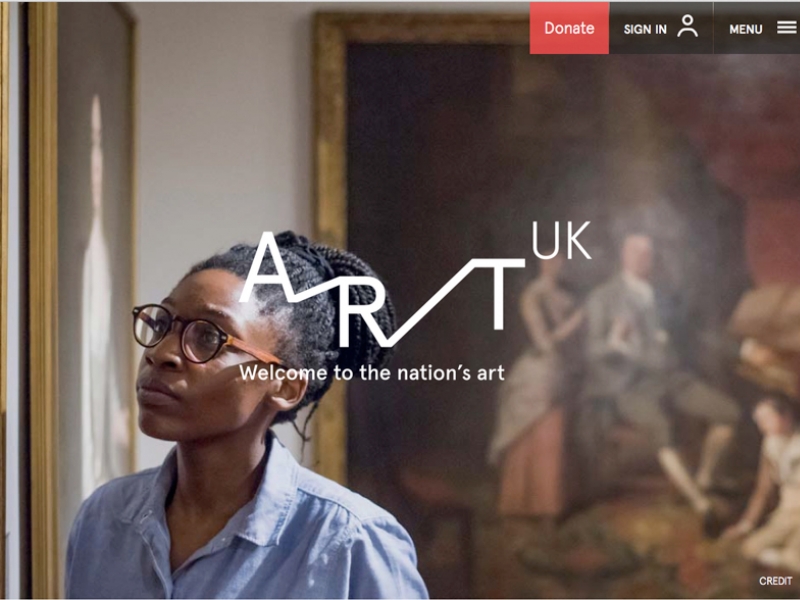Click the red Donate button
Viewport: 800px width, 600px height.
tap(569, 28)
